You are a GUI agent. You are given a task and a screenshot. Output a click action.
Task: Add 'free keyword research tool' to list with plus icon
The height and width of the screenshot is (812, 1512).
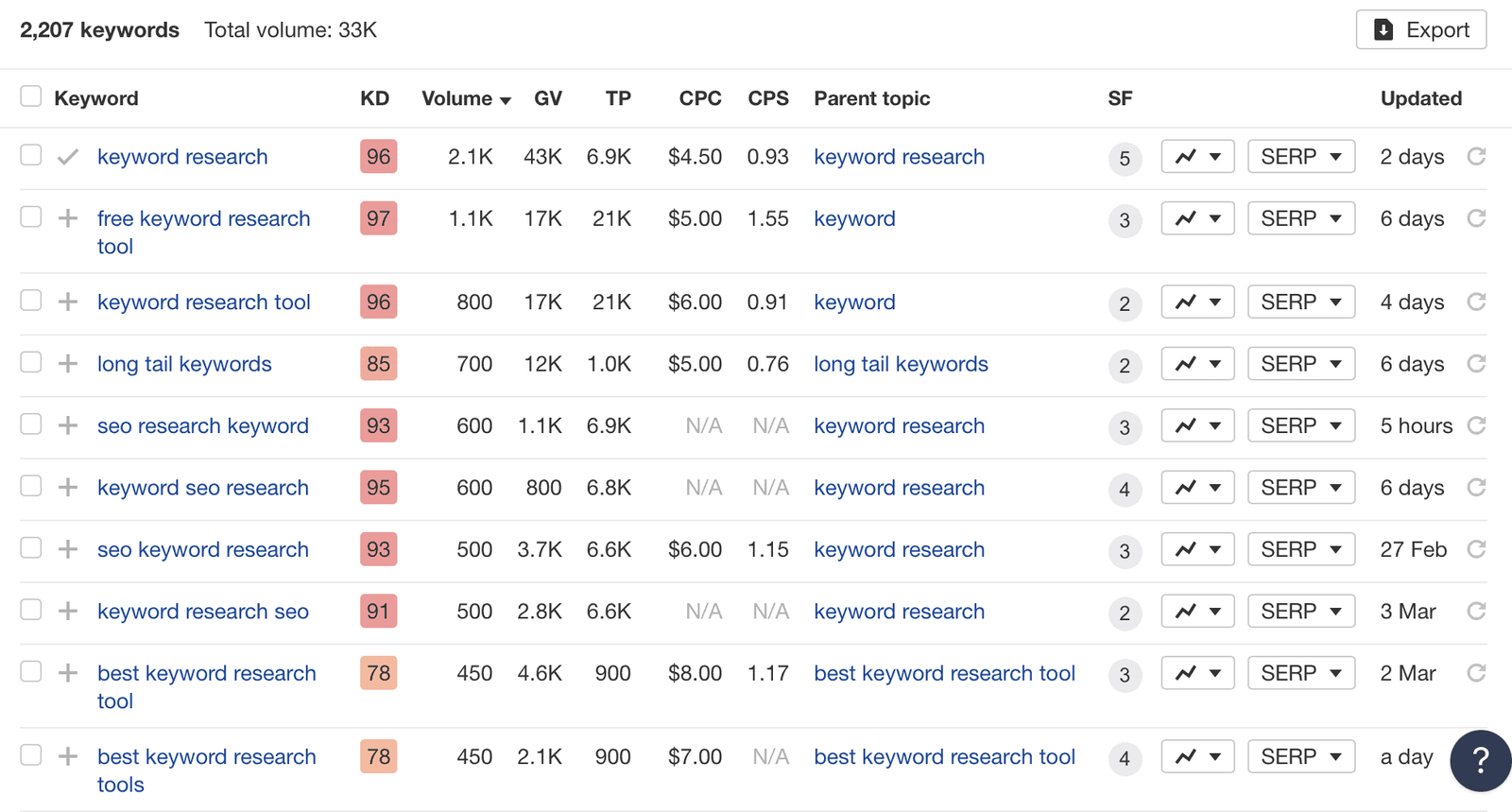pos(68,218)
